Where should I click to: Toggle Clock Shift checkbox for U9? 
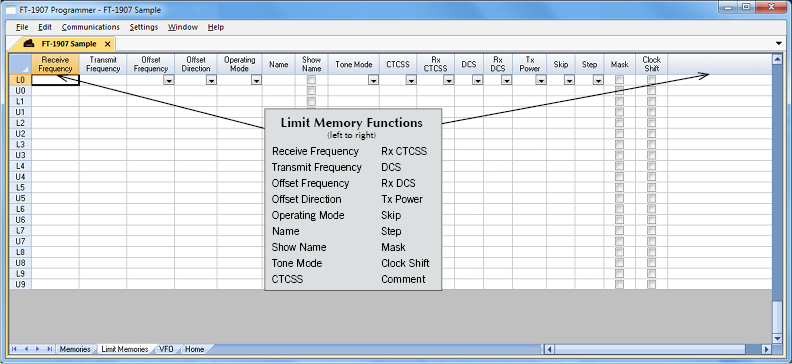click(x=652, y=284)
